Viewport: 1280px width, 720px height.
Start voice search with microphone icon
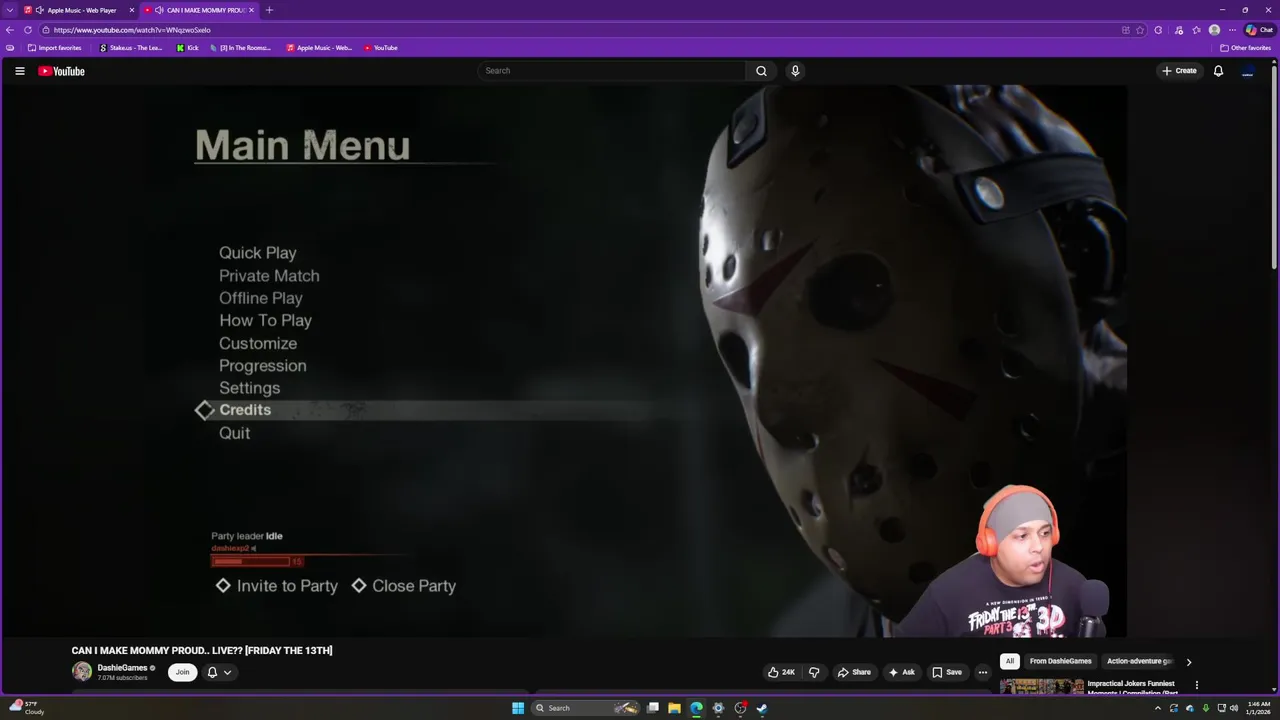point(795,71)
